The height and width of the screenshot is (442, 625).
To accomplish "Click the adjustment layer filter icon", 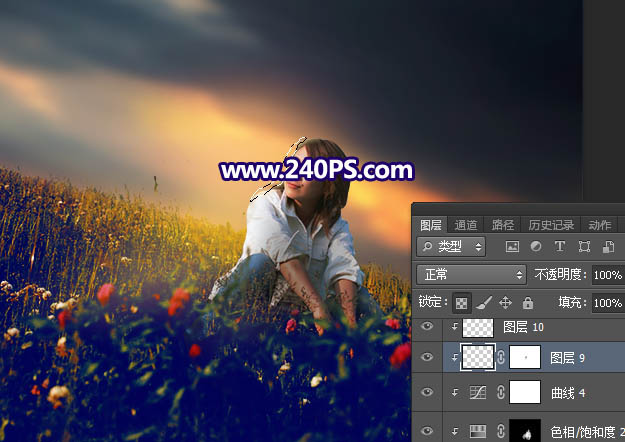I will point(536,246).
